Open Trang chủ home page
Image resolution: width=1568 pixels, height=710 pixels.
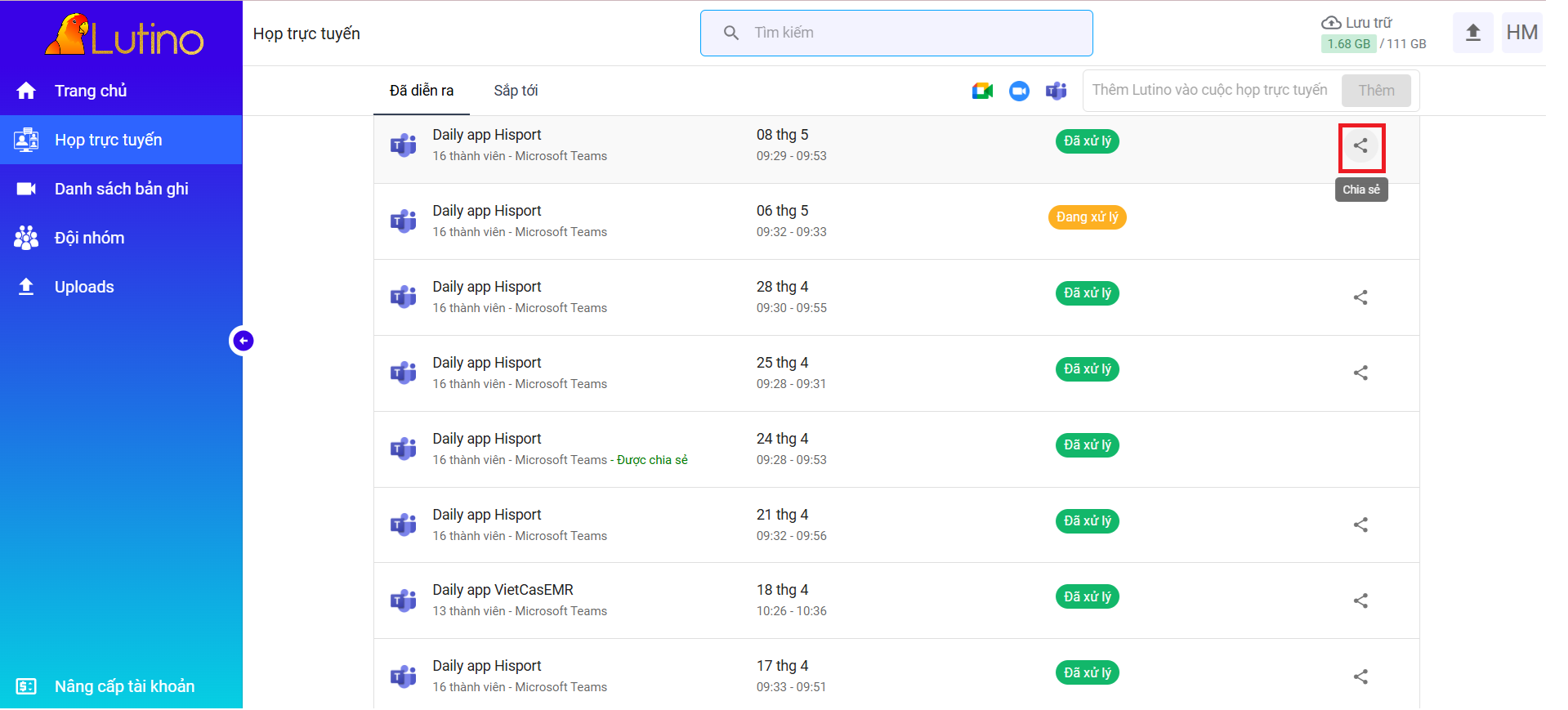[121, 91]
